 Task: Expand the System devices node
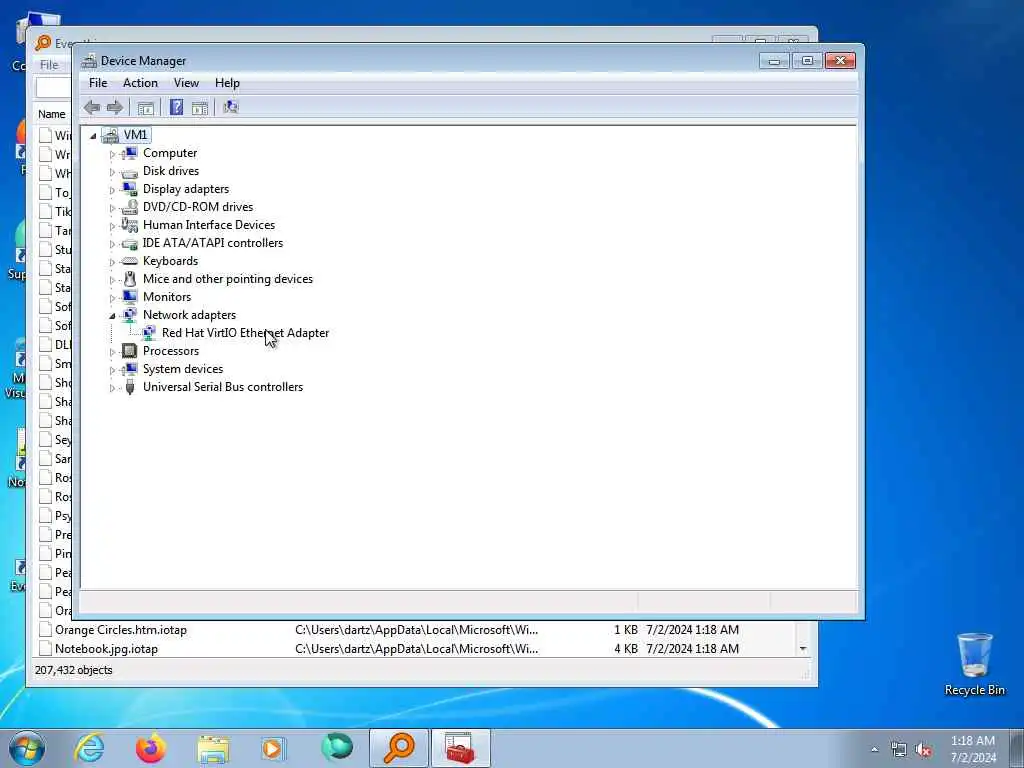click(x=112, y=370)
